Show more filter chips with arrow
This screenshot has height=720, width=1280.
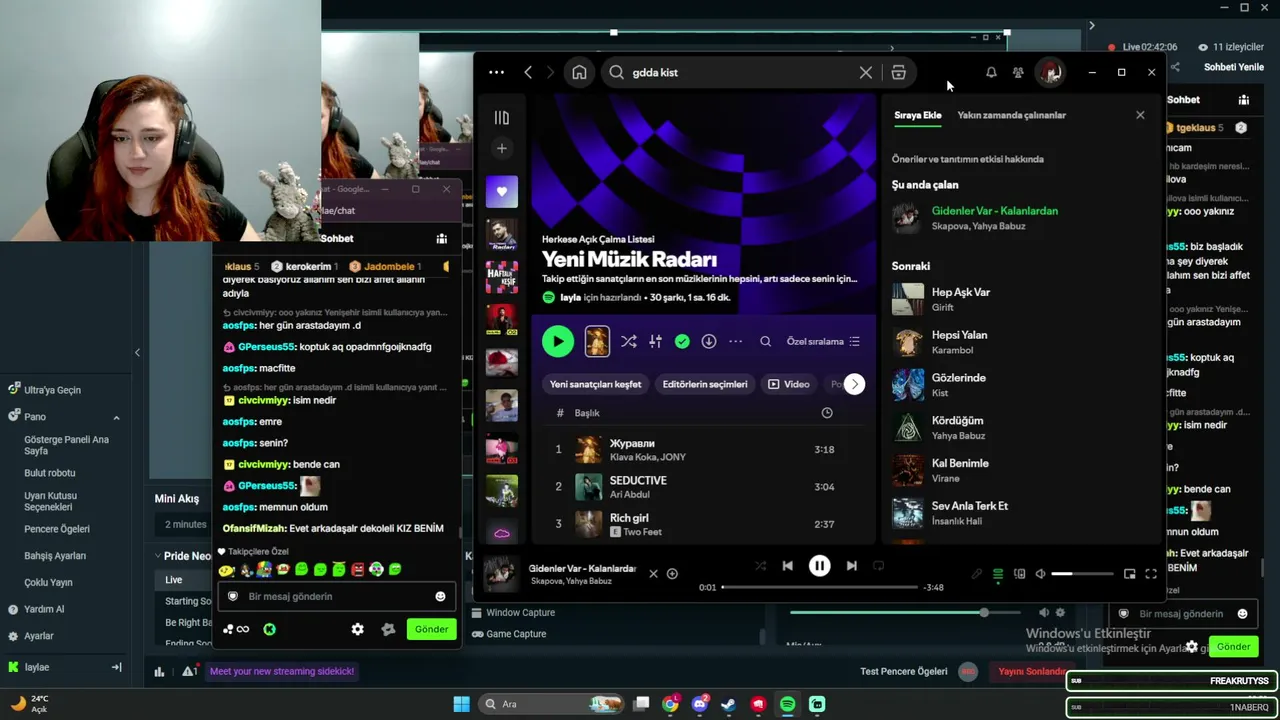coord(854,384)
